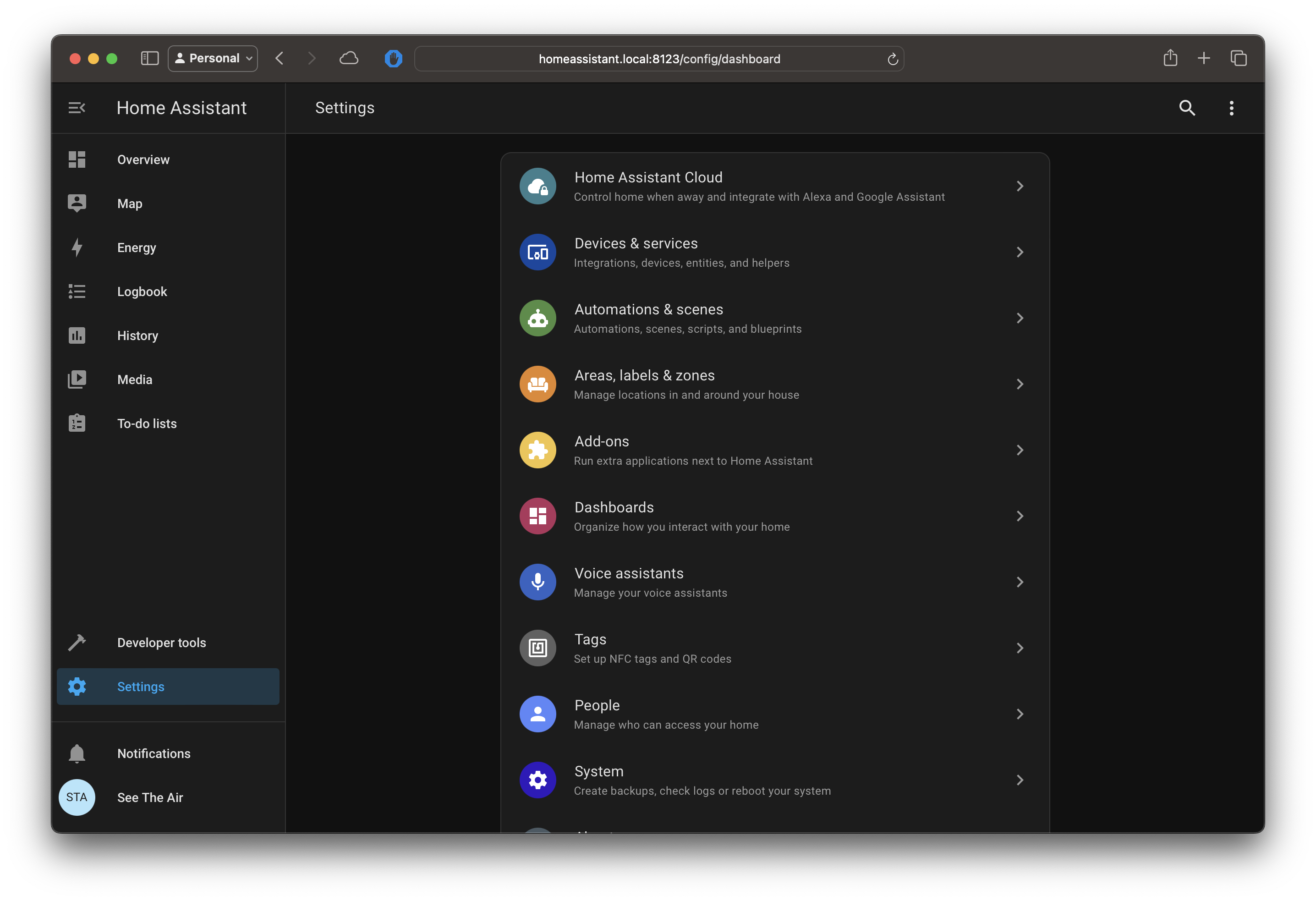Click the browser address bar
Image resolution: width=1316 pixels, height=901 pixels.
[x=659, y=59]
